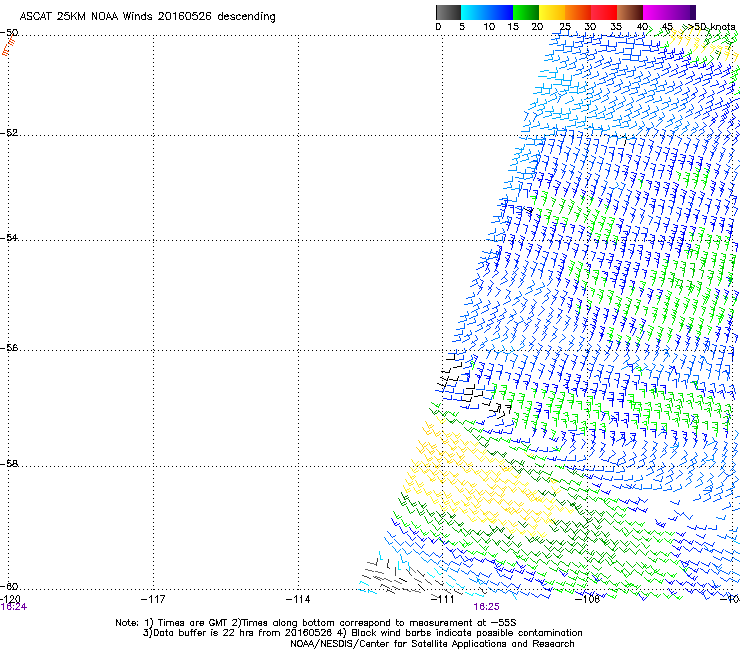
Task: Click the purple "16:25" time label
Action: (x=487, y=607)
